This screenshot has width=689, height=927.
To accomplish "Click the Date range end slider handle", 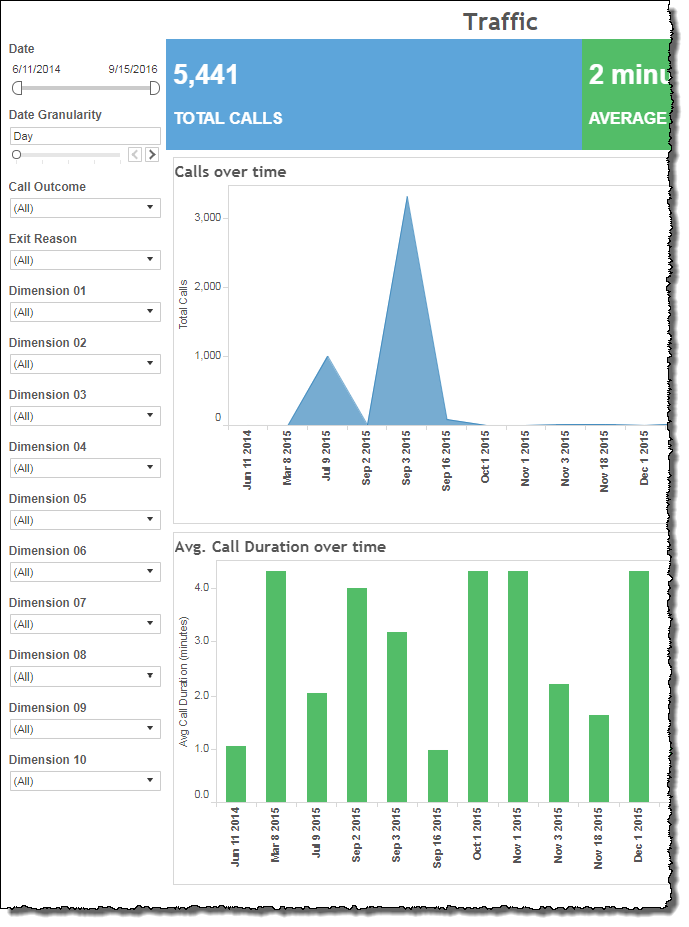I will (154, 88).
